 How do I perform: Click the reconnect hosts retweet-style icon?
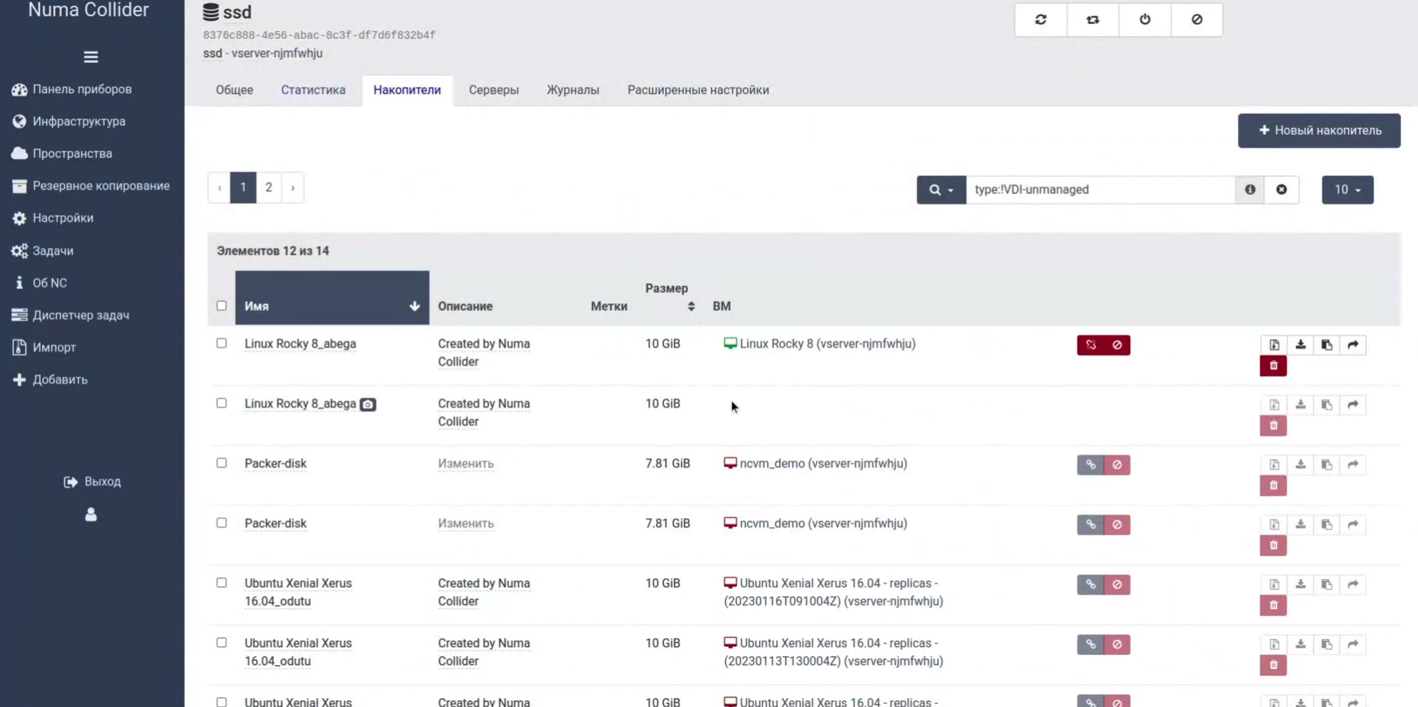click(x=1093, y=20)
